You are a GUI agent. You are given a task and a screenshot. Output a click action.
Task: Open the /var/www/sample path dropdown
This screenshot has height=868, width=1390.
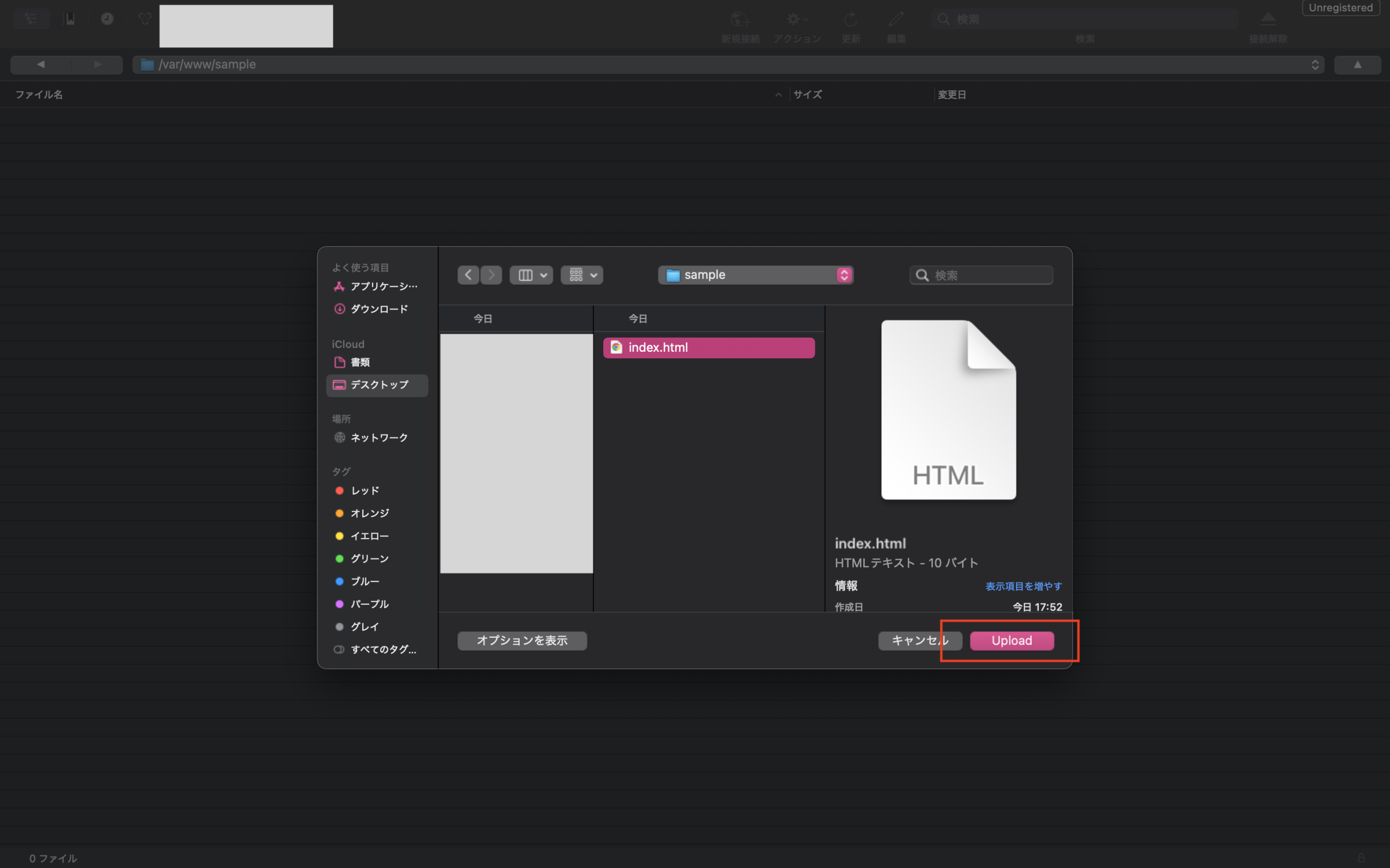(728, 64)
